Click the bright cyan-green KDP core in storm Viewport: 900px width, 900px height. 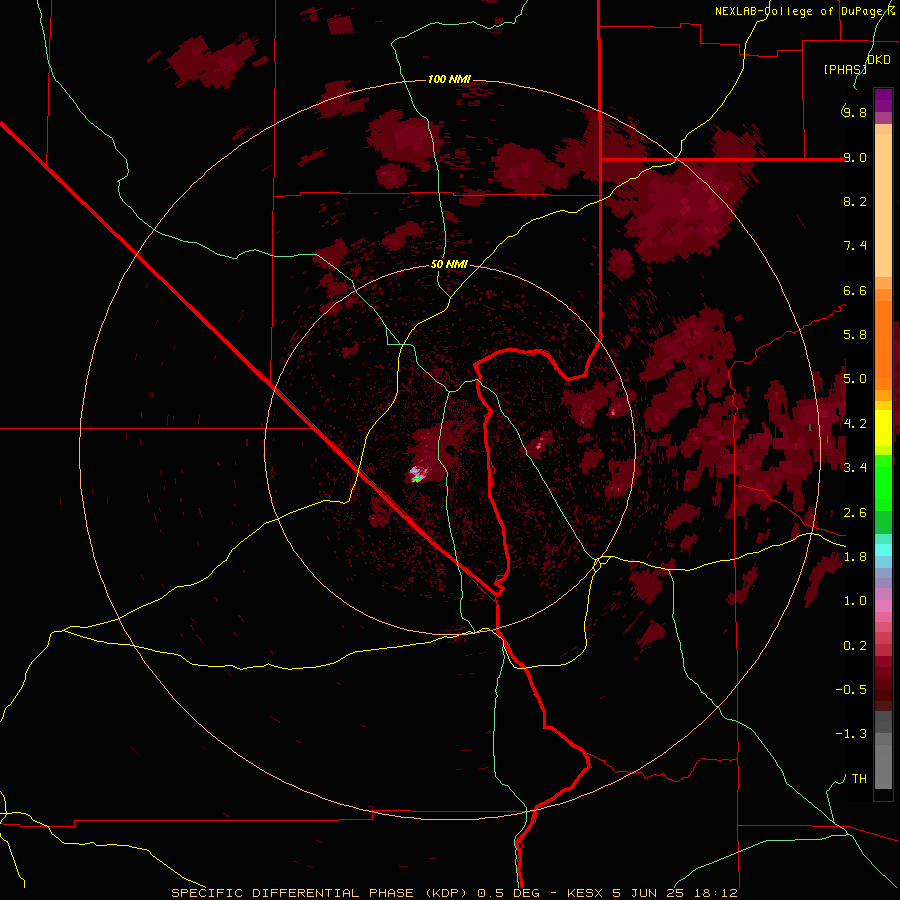tap(416, 476)
